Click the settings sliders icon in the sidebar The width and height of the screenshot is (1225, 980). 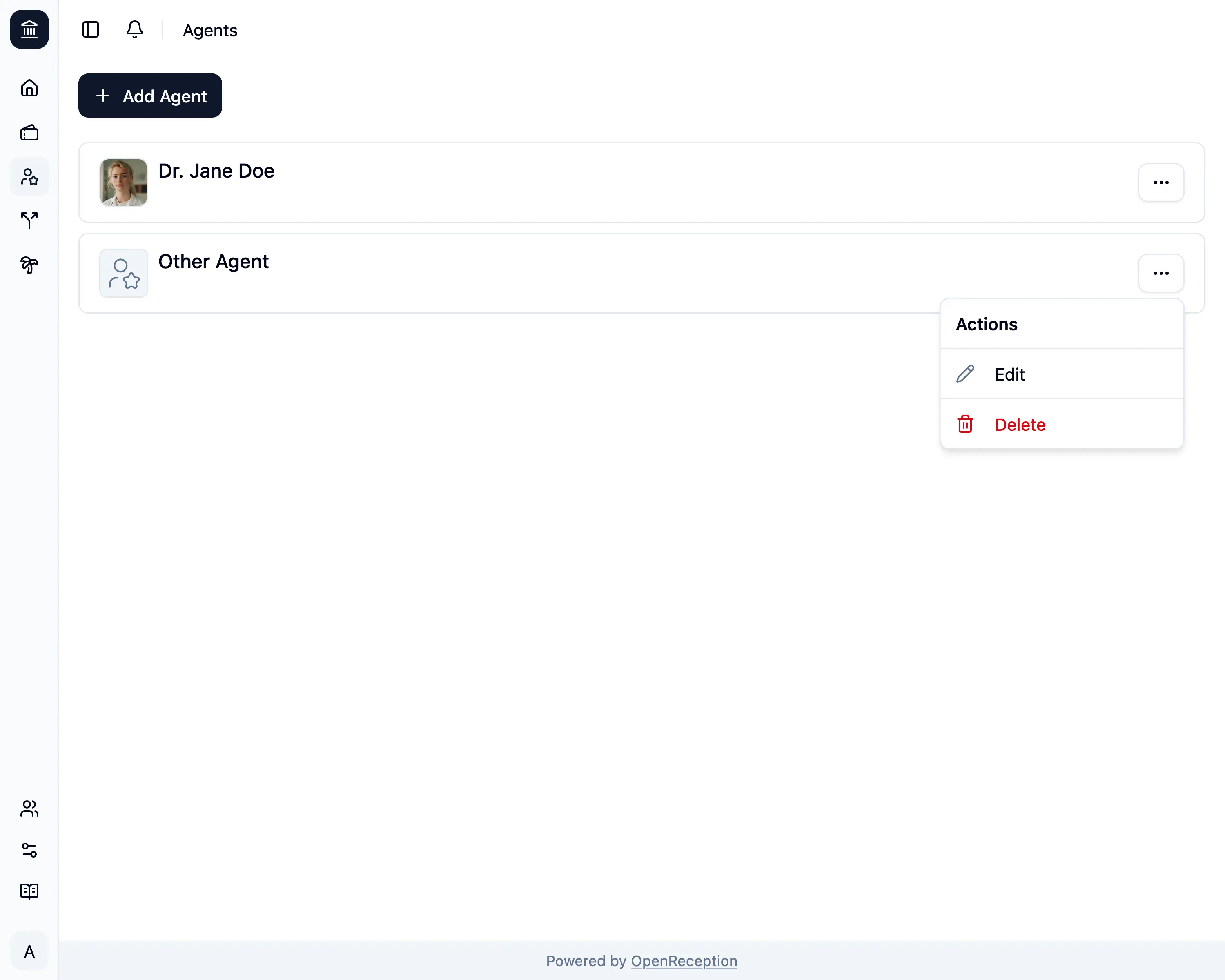pyautogui.click(x=29, y=851)
